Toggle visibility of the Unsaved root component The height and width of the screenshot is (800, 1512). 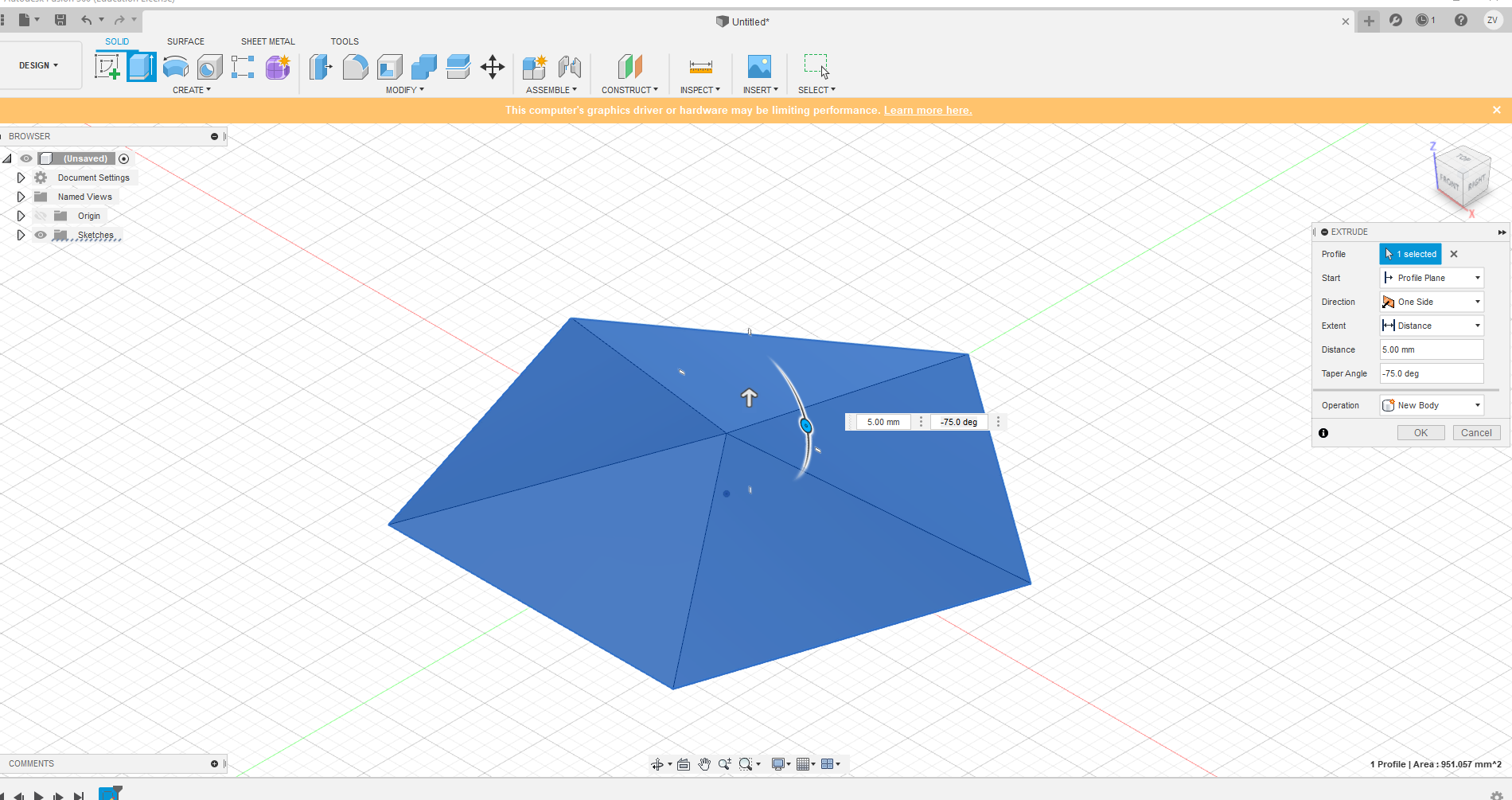click(x=26, y=158)
